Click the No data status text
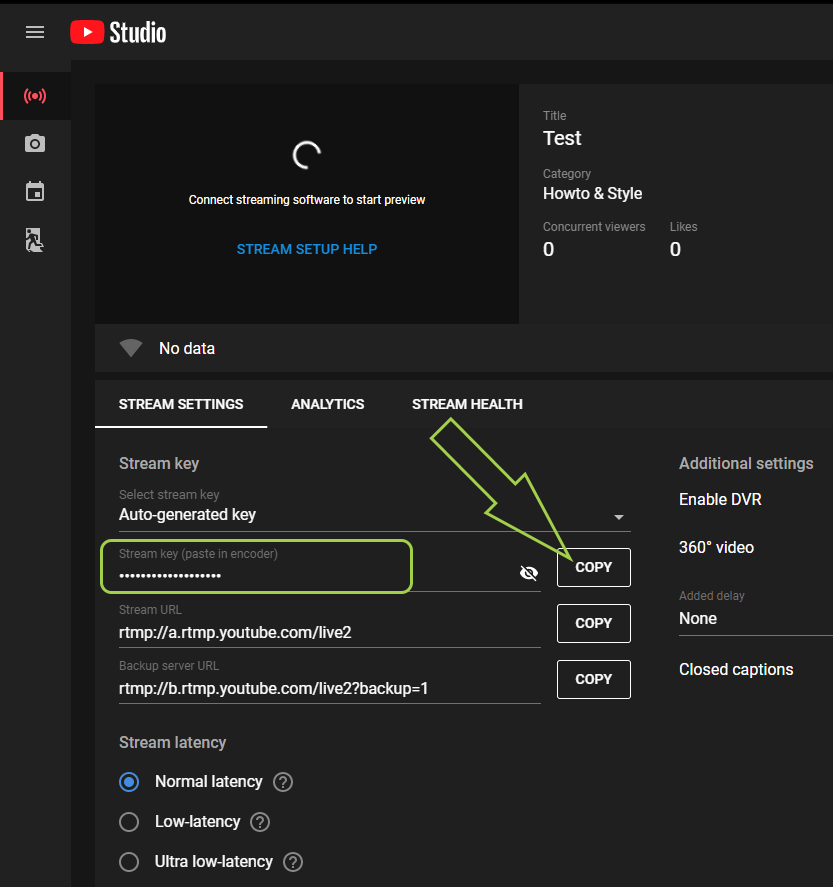 point(187,348)
